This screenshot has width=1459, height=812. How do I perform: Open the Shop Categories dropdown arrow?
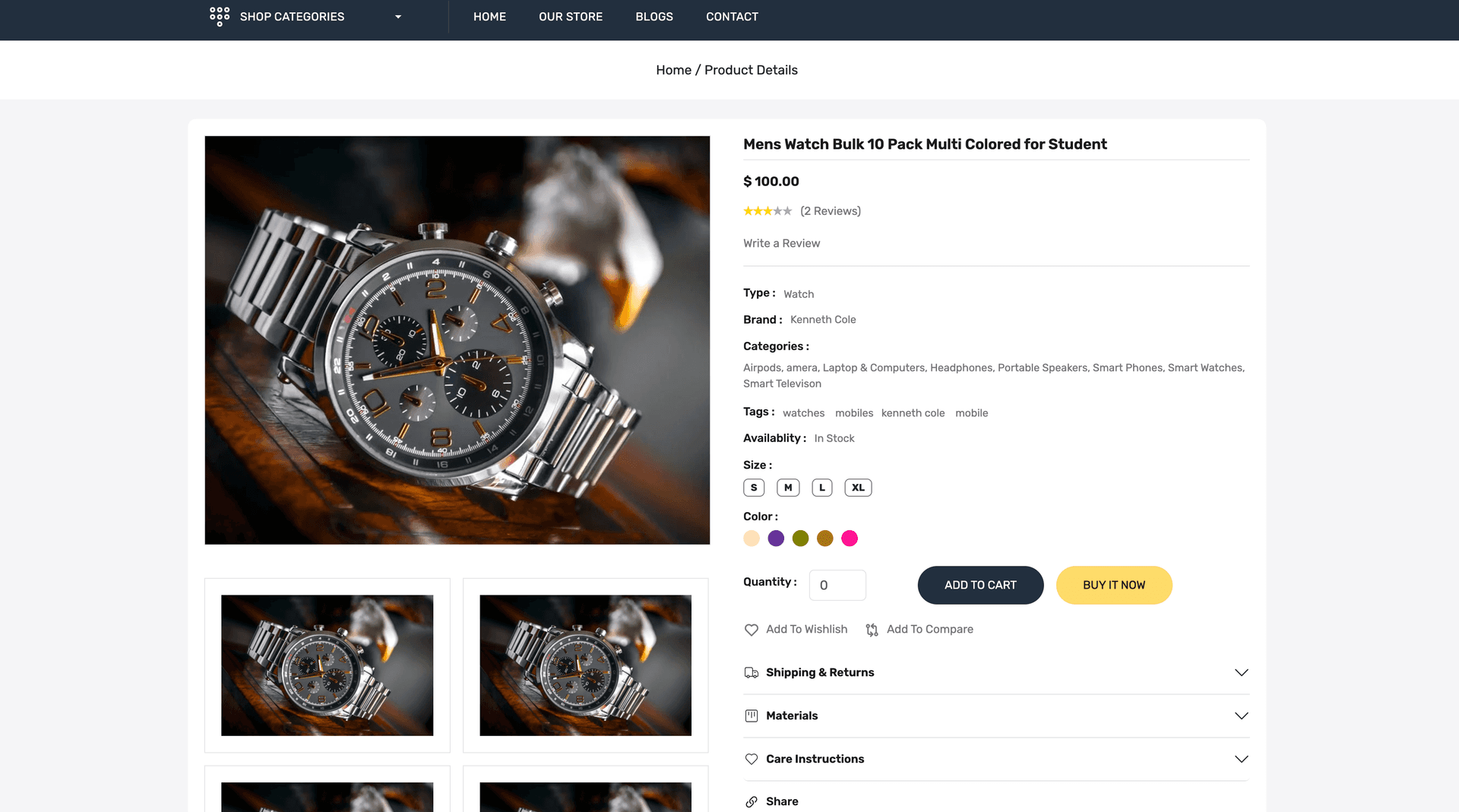click(398, 17)
